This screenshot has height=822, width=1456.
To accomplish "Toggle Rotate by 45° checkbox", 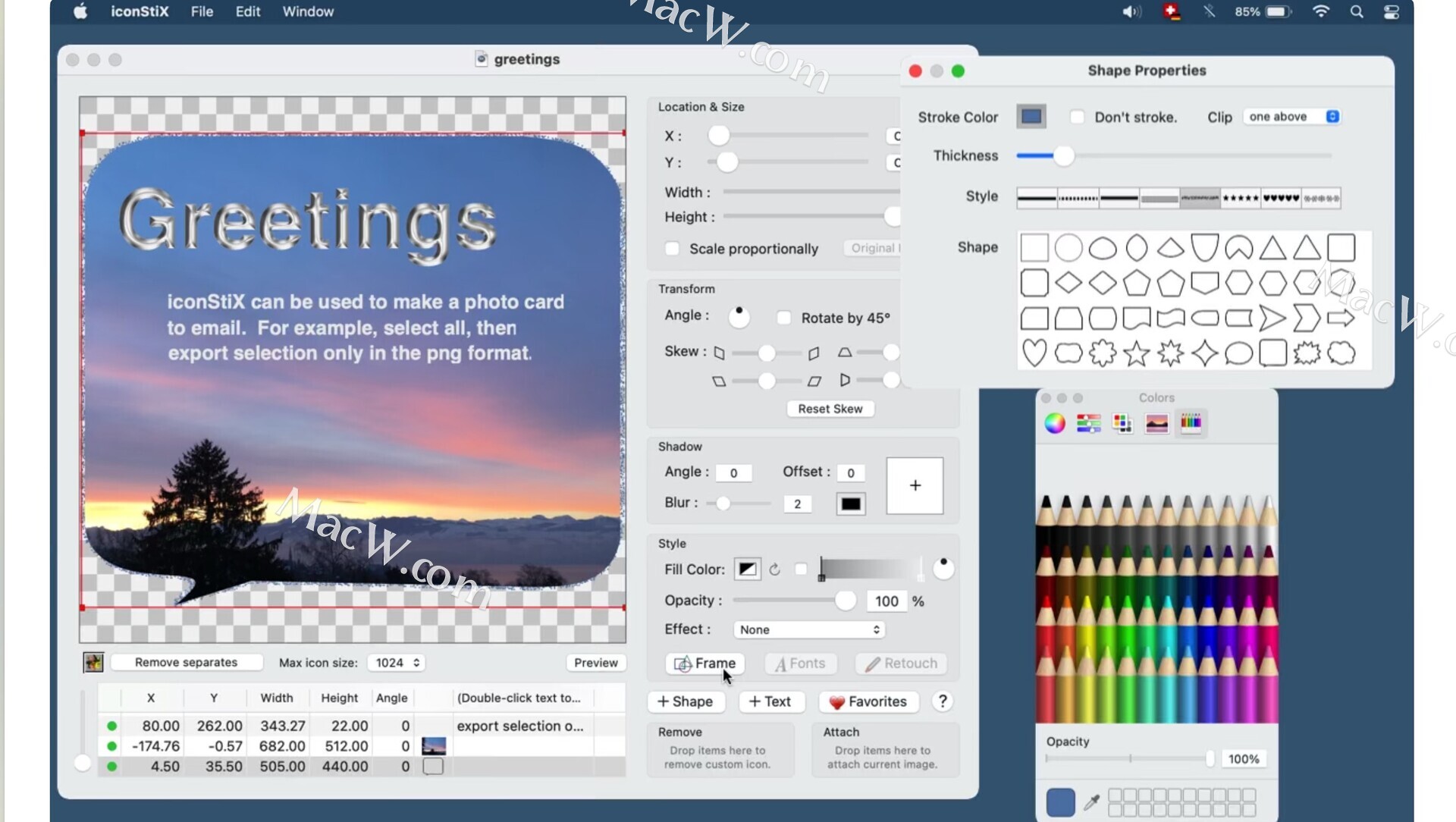I will pos(784,318).
